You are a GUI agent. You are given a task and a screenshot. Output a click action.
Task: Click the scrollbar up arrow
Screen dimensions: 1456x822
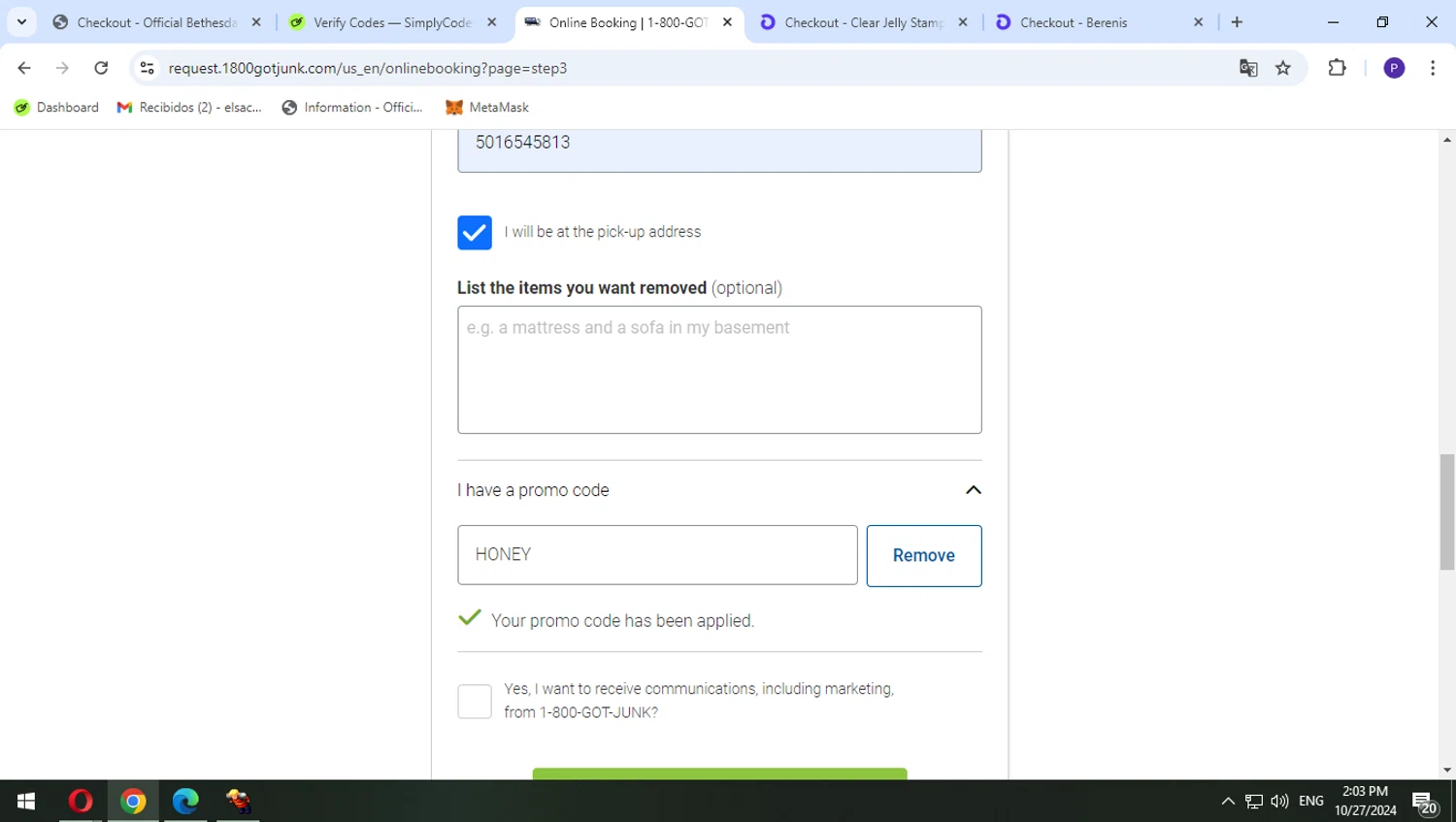pyautogui.click(x=1447, y=140)
